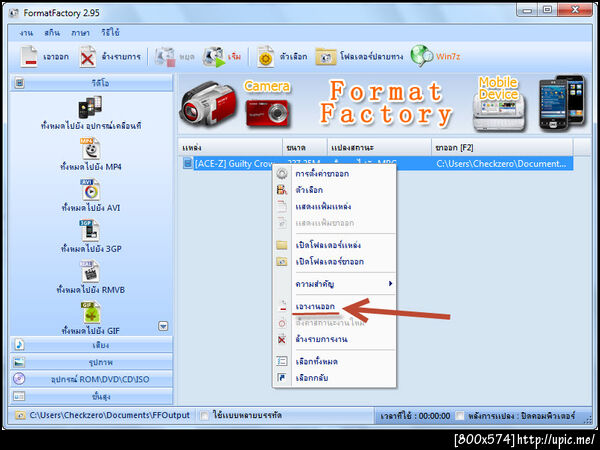Click the Invert Selection icon in context menu
The image size is (600, 450).
point(282,378)
